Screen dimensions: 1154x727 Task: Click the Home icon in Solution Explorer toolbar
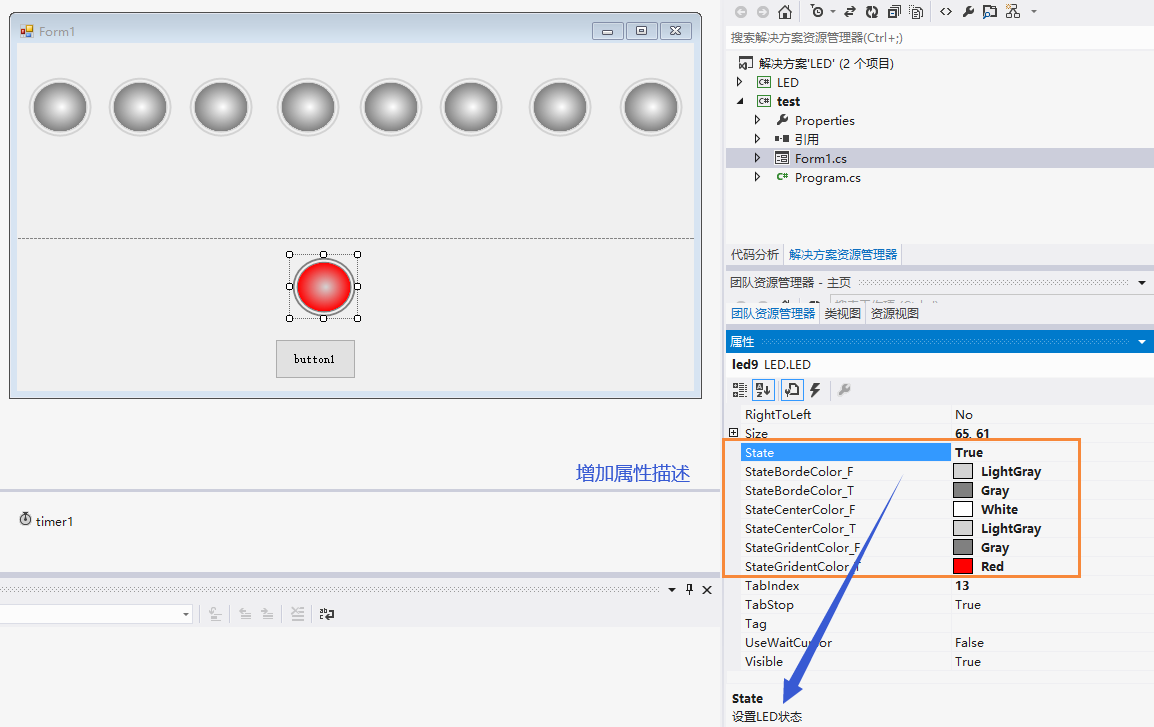pyautogui.click(x=785, y=12)
